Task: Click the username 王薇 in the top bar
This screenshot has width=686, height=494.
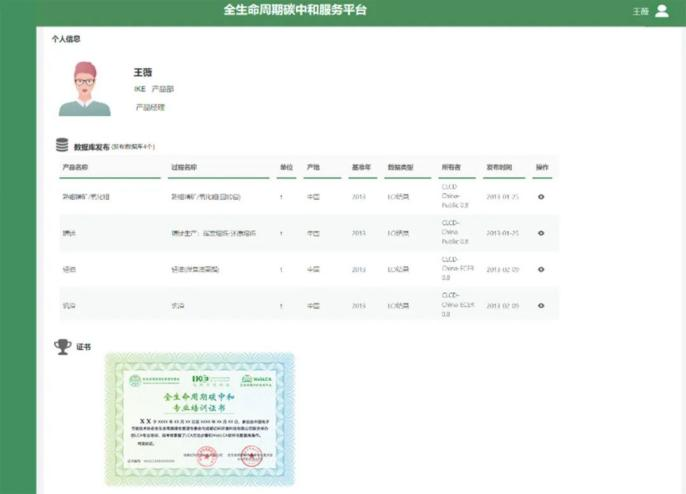Action: [x=640, y=11]
